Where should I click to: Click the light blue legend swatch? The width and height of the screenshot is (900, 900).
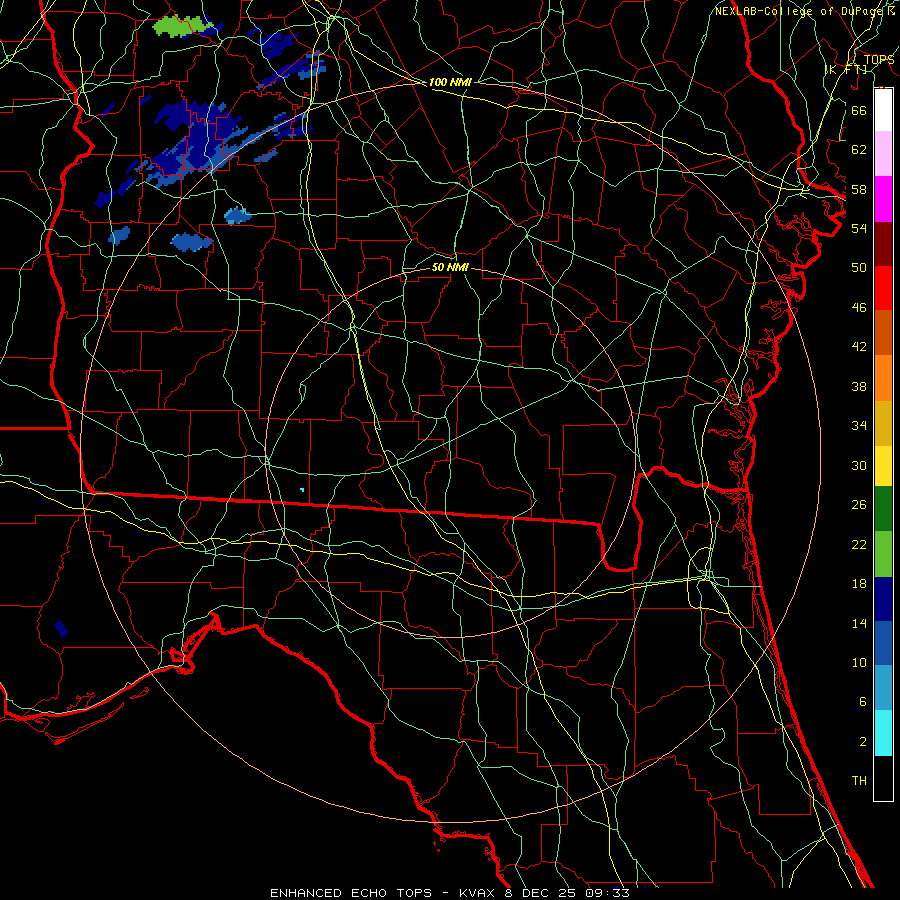coord(883,688)
